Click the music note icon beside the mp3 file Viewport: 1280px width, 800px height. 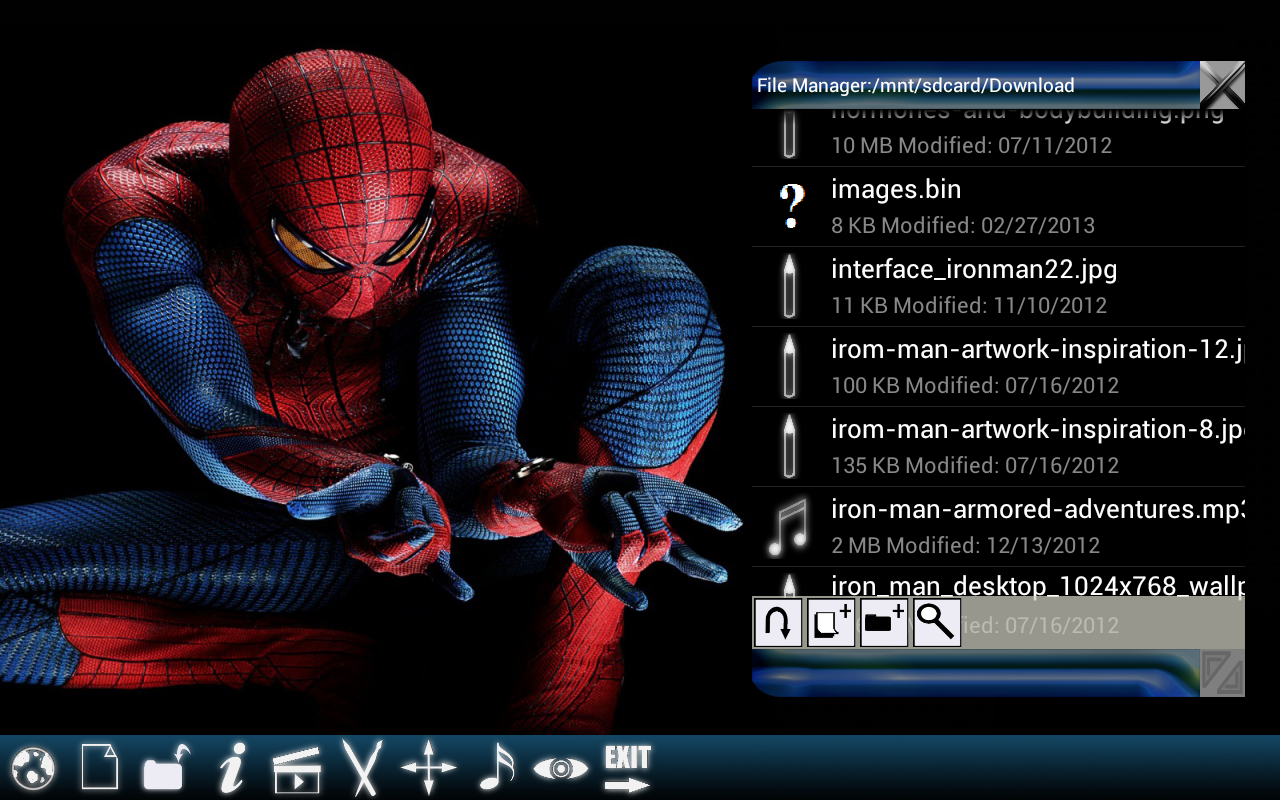tap(788, 527)
